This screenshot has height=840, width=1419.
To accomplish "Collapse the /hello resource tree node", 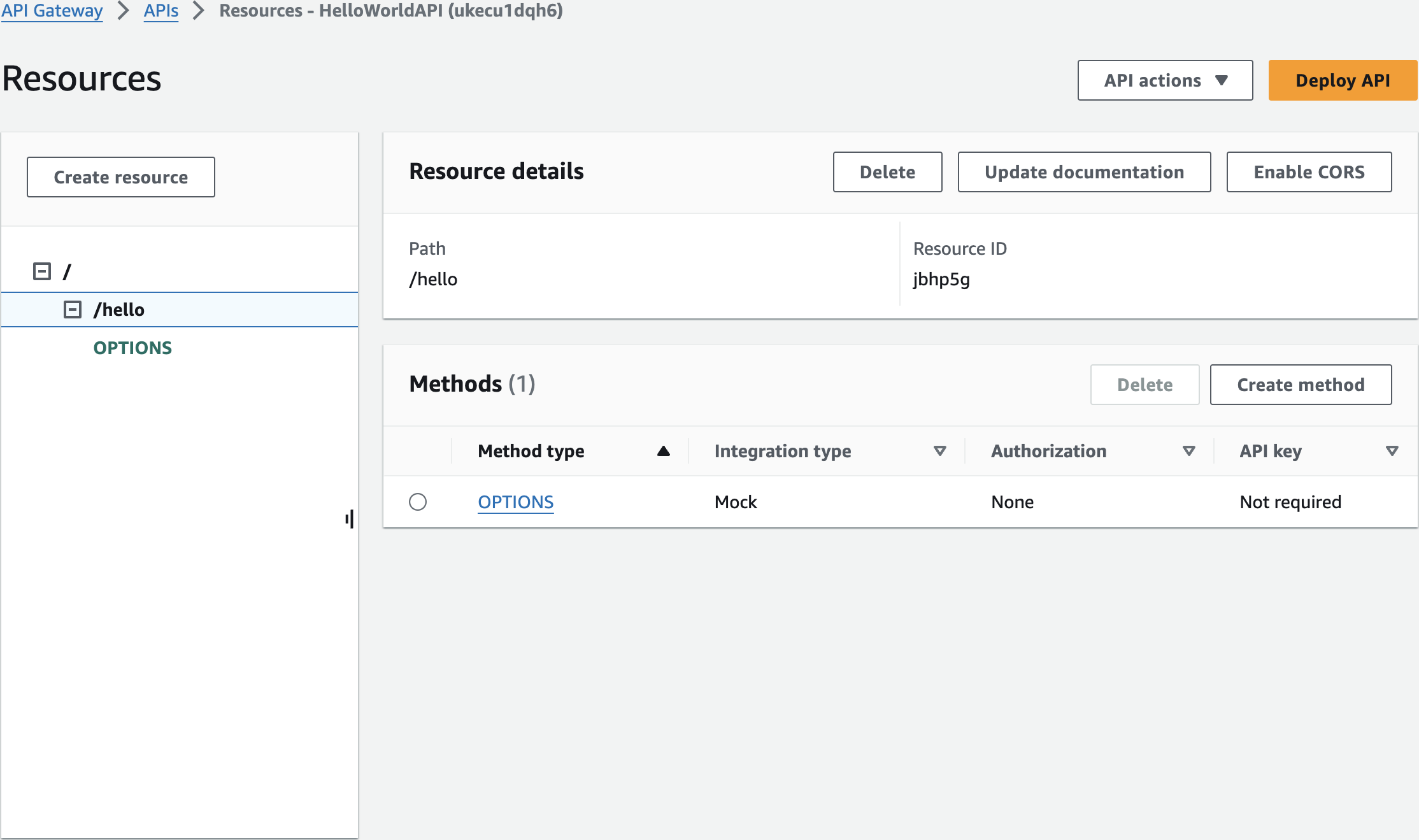I will pos(73,310).
